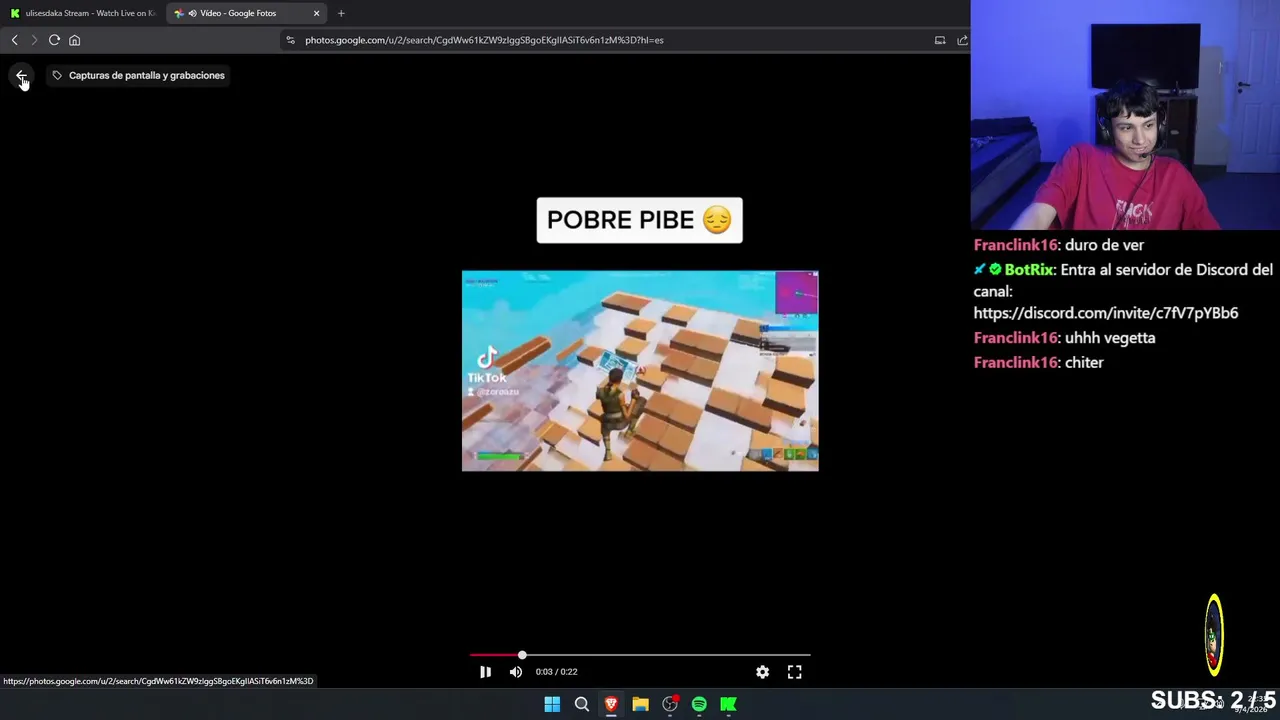This screenshot has height=720, width=1280.
Task: Click the browser back arrow
Action: (x=14, y=40)
